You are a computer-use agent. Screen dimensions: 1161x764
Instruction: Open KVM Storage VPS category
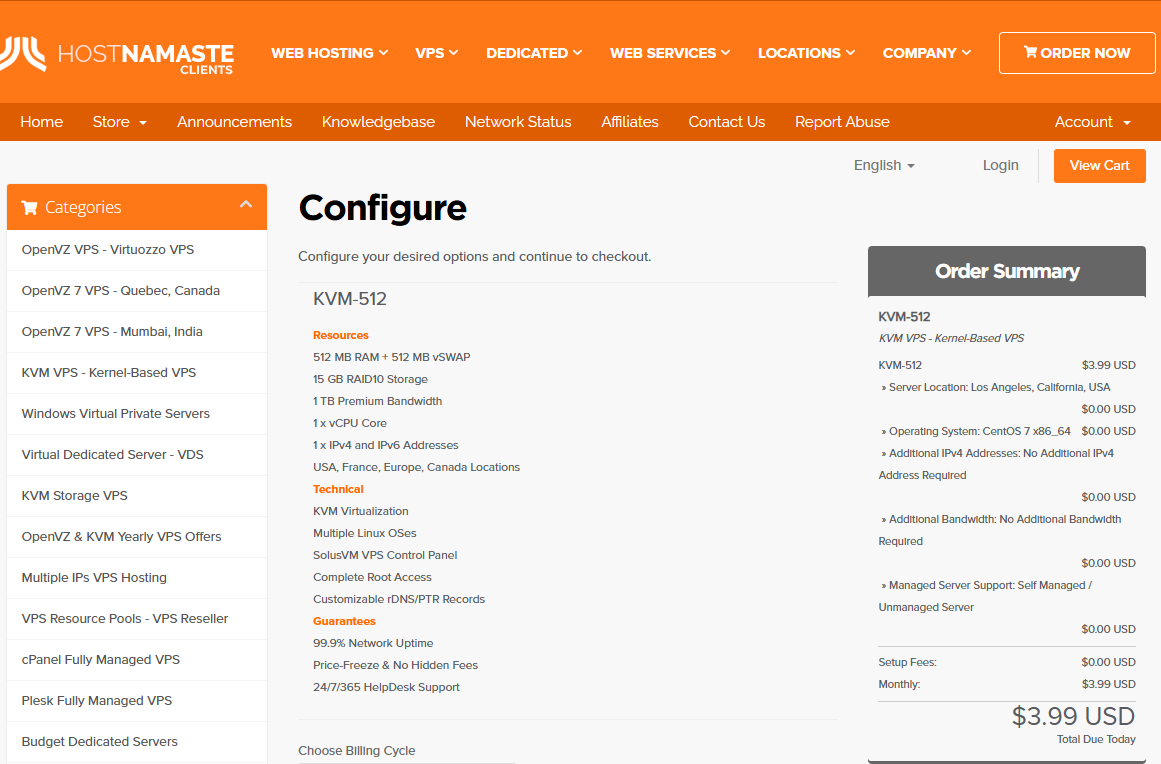tap(137, 496)
